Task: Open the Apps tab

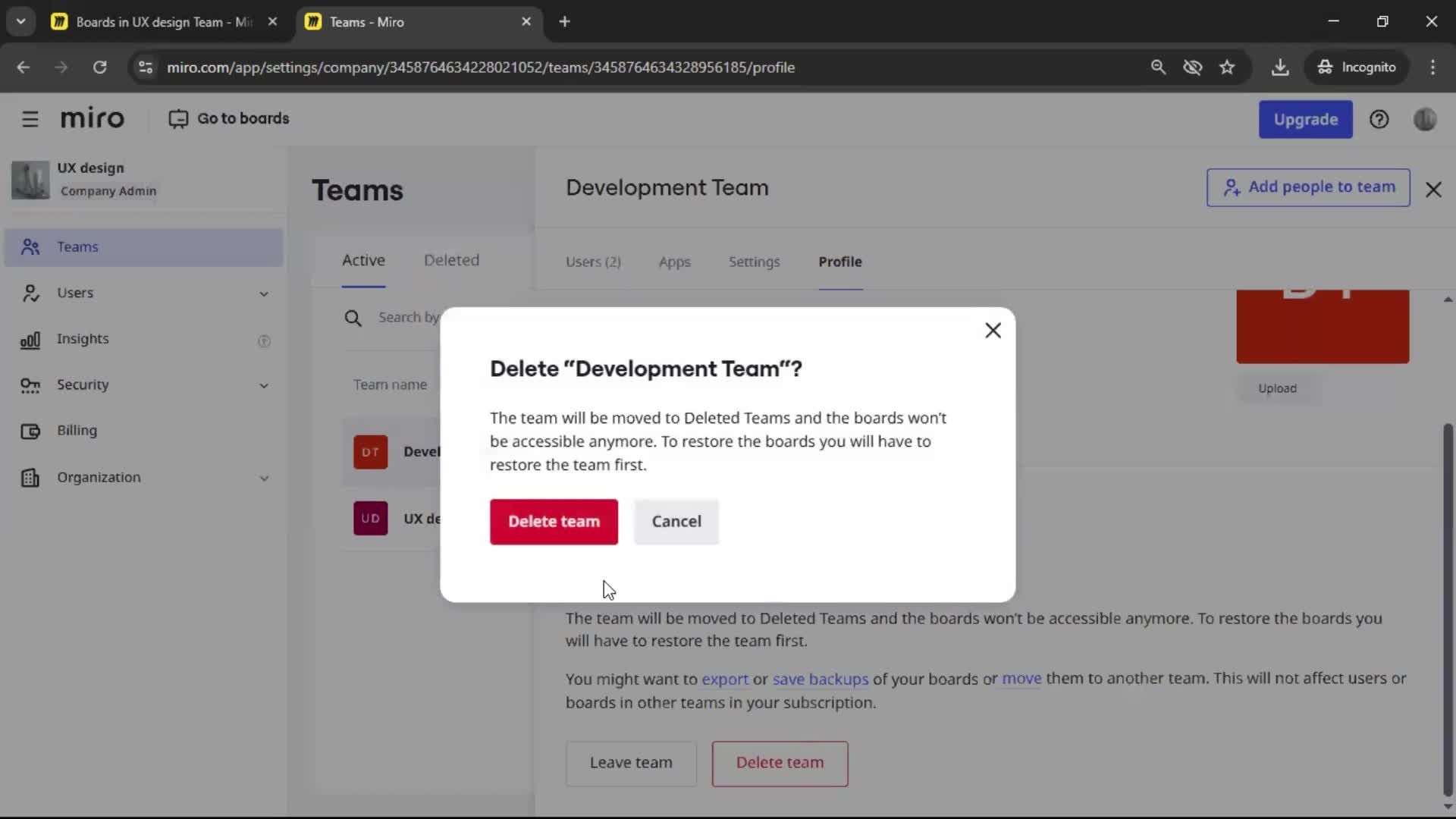Action: pyautogui.click(x=674, y=262)
